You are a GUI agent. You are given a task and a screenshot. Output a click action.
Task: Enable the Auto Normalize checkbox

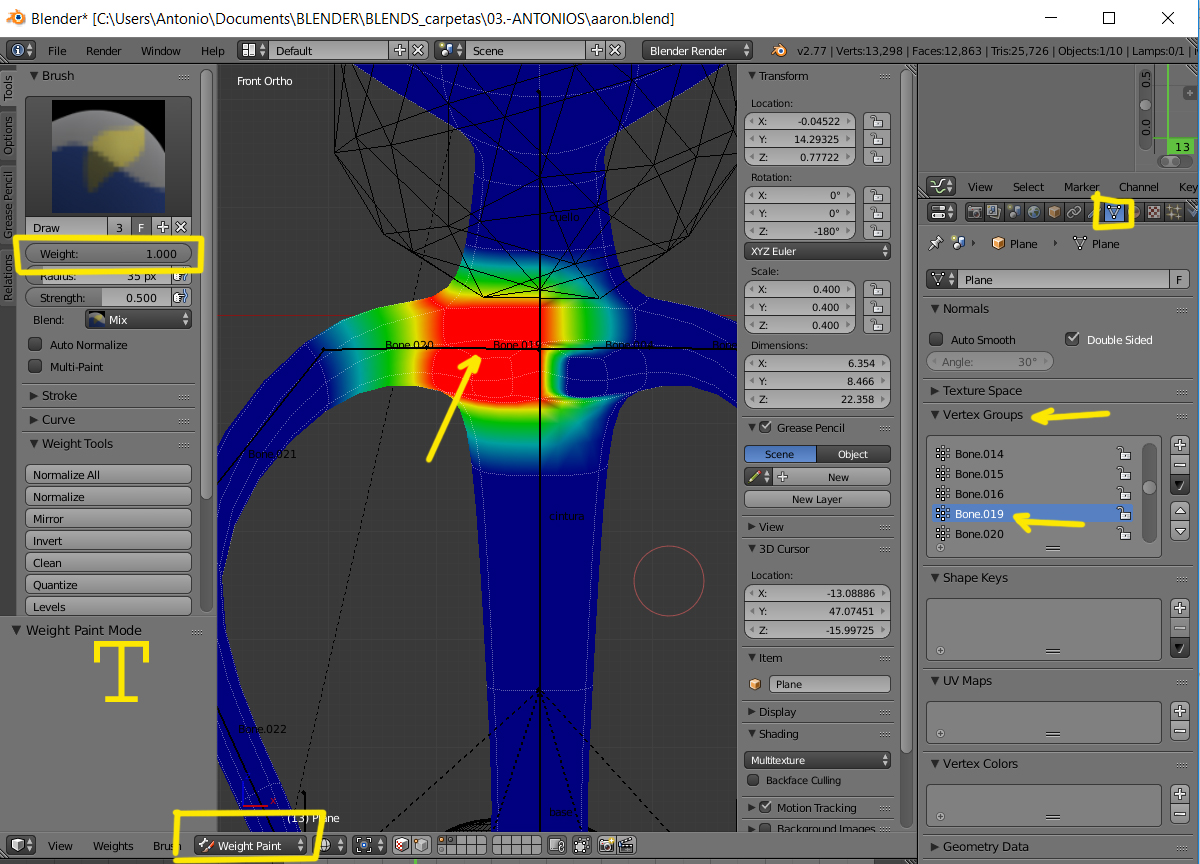pyautogui.click(x=36, y=345)
